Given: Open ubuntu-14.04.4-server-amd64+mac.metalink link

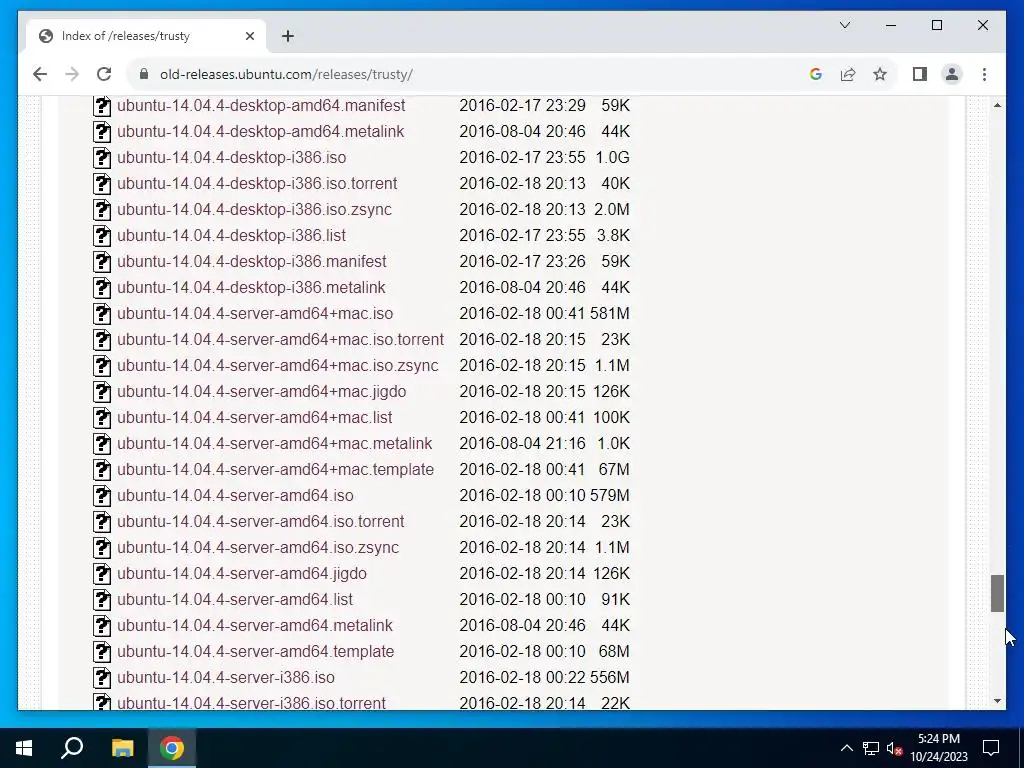Looking at the screenshot, I should click(275, 443).
